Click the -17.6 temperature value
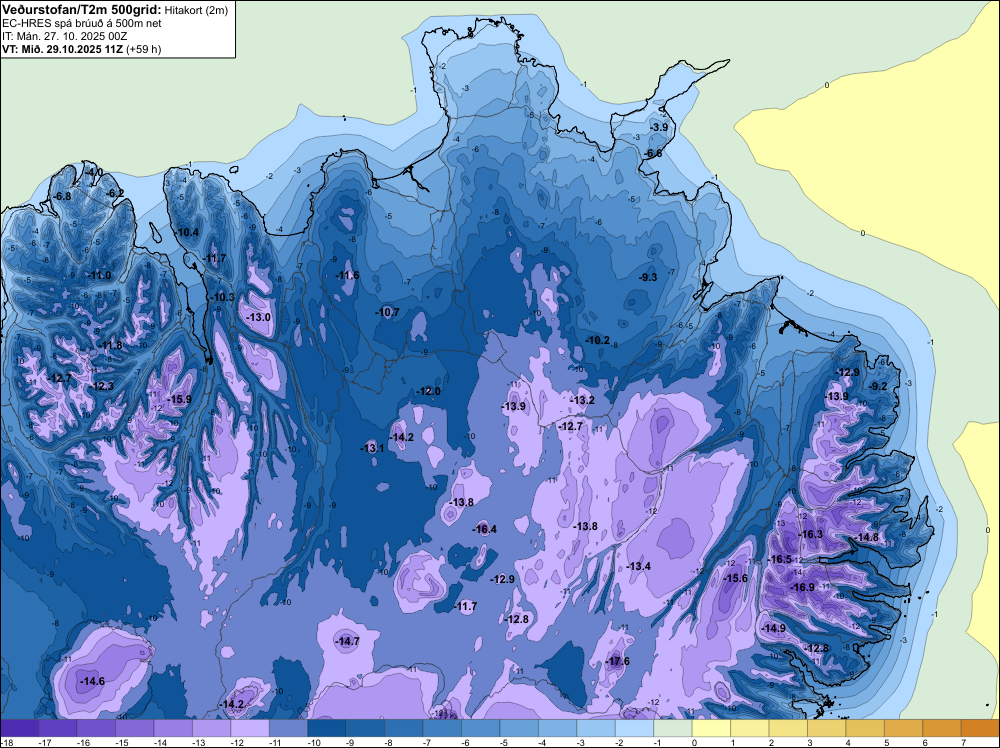Screen dimensions: 1000x748 618,661
